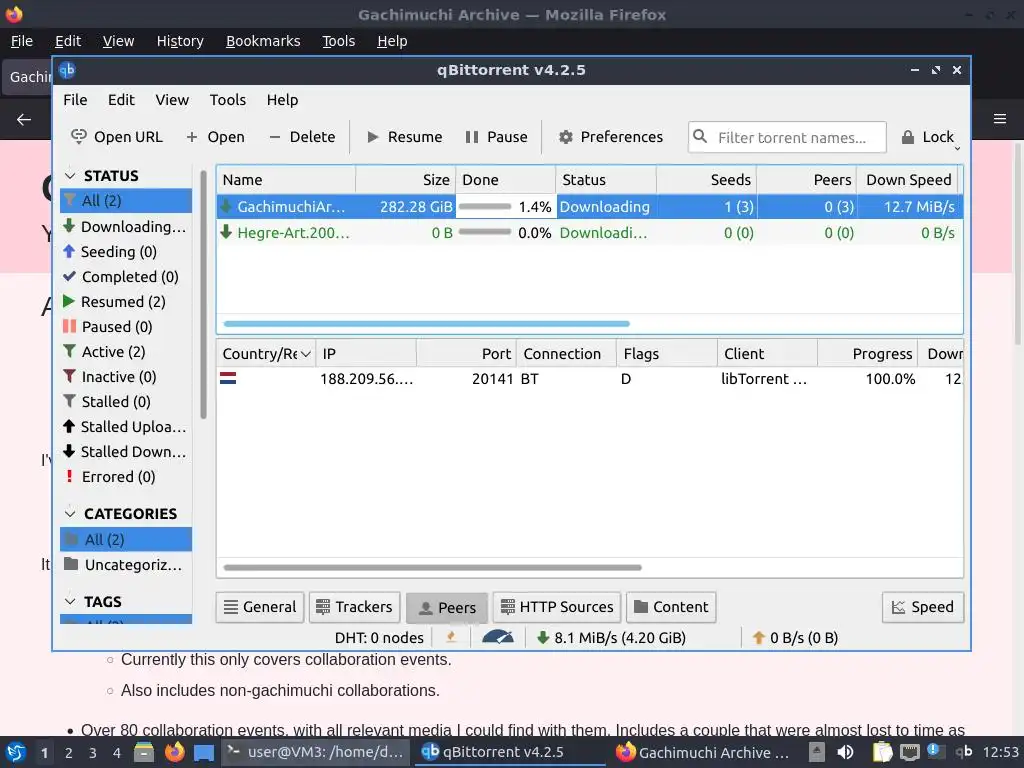Click show desktop icon in taskbar
1024x768 pixels.
pyautogui.click(x=204, y=752)
